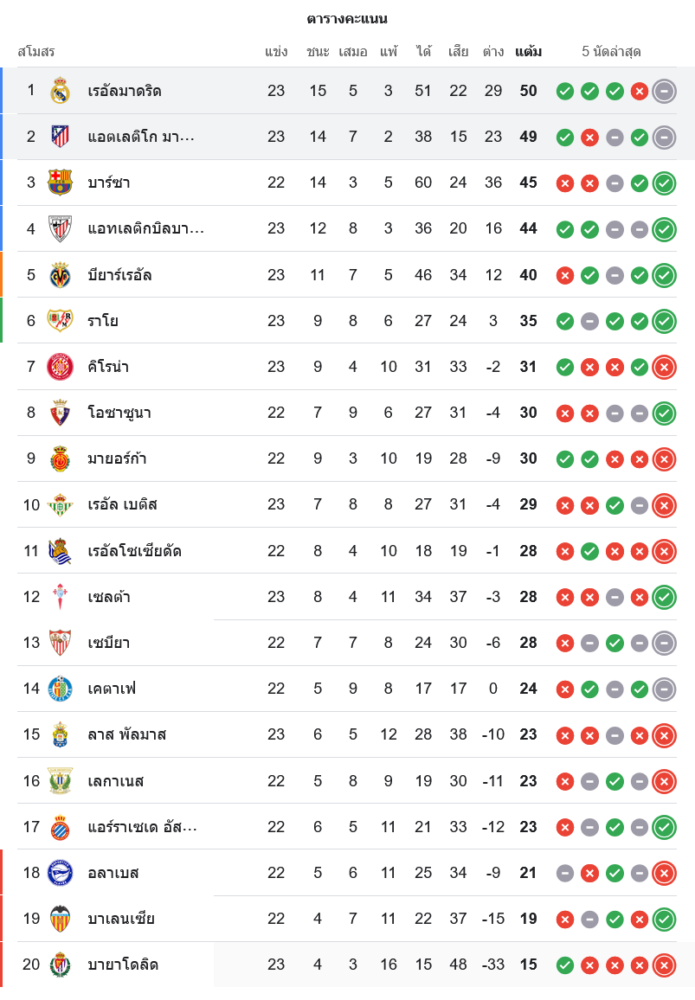Image resolution: width=695 pixels, height=1000 pixels.
Task: Click Girona's latest match loss icon
Action: (x=664, y=367)
